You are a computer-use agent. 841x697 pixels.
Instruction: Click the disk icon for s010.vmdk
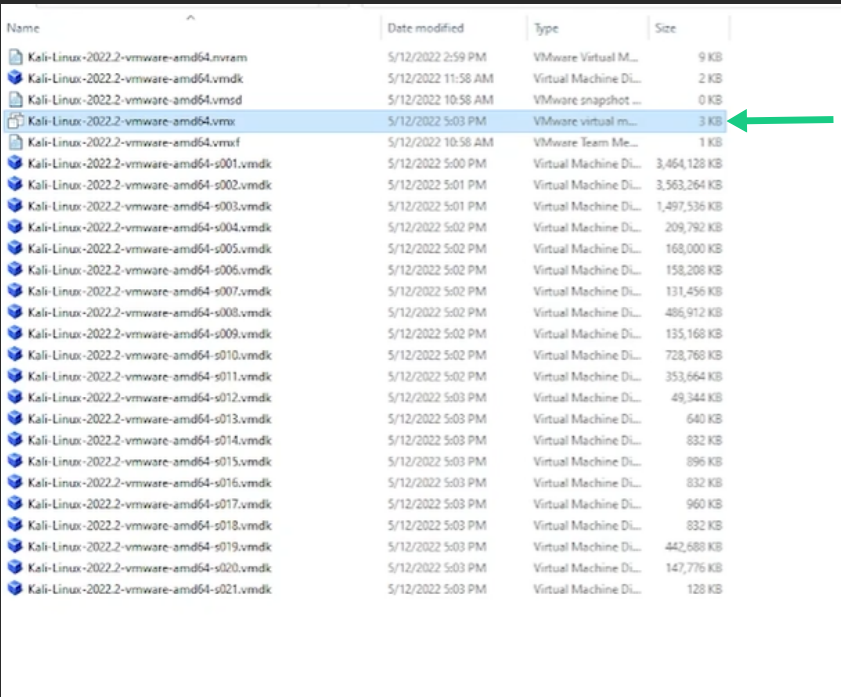coord(16,355)
